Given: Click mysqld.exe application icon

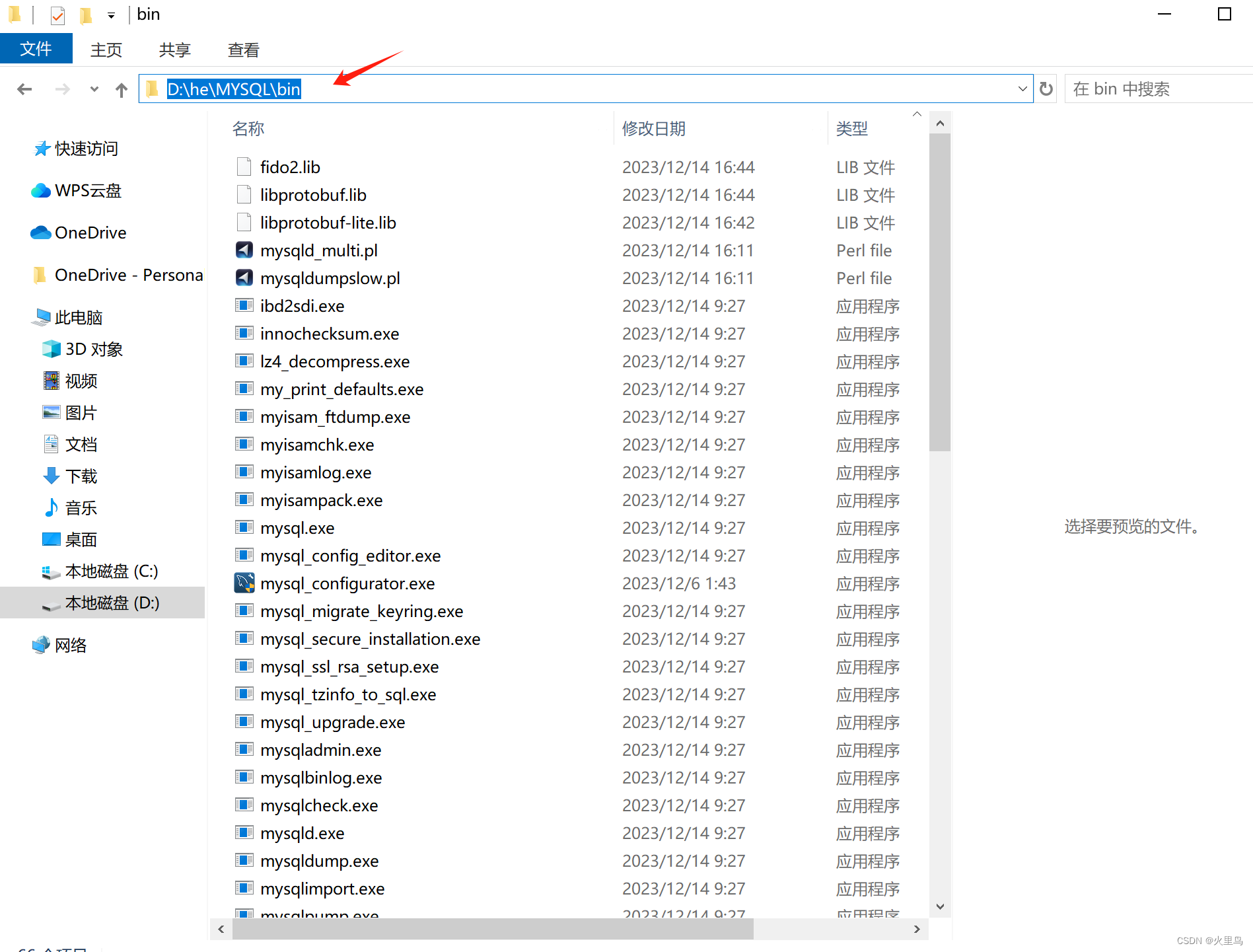Looking at the screenshot, I should (x=244, y=832).
